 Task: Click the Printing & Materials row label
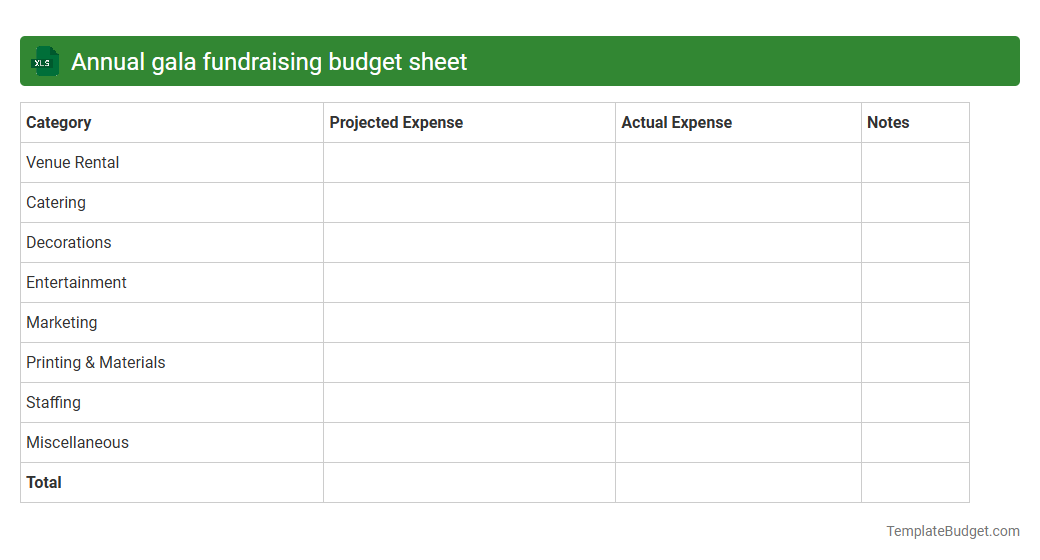(96, 362)
